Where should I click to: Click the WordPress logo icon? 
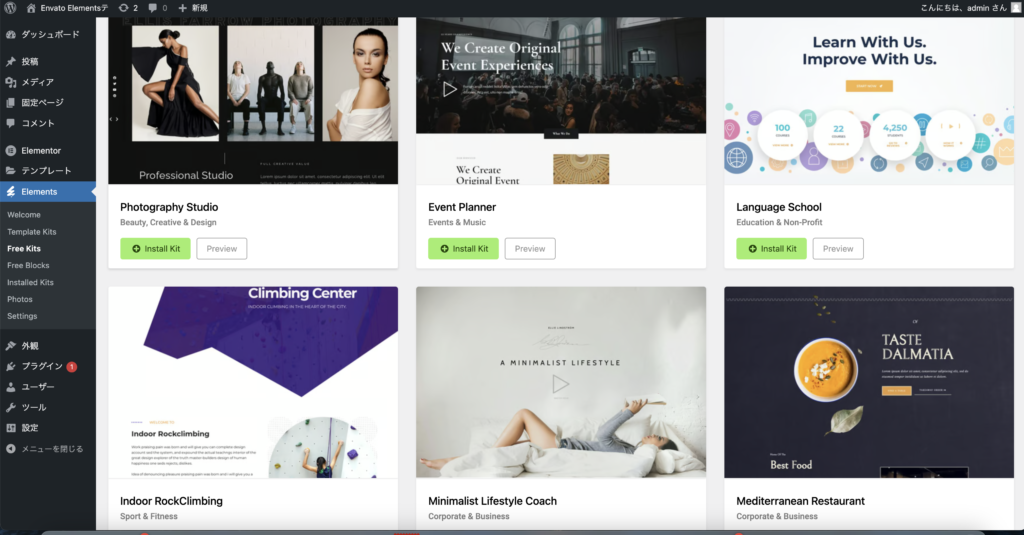10,8
